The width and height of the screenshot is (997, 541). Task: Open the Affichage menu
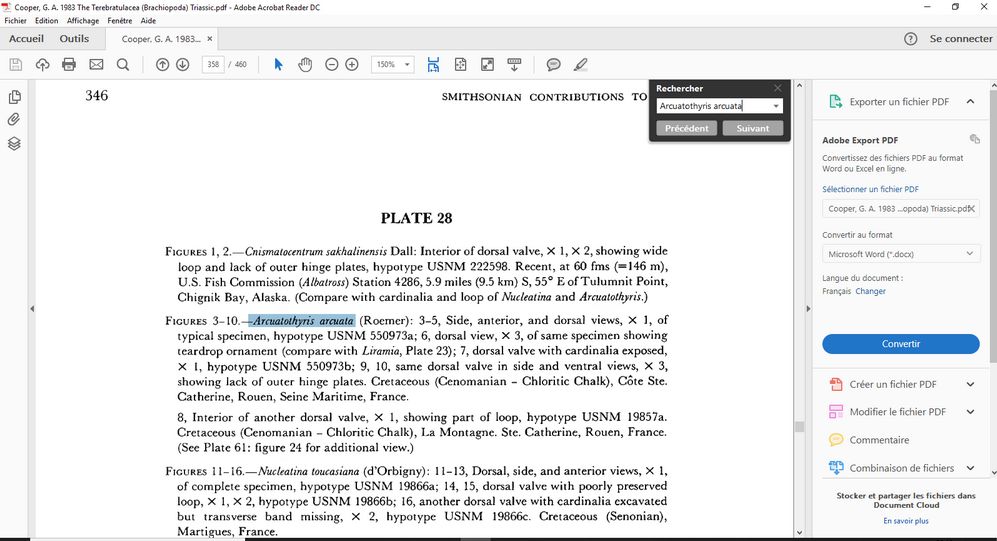pos(83,20)
